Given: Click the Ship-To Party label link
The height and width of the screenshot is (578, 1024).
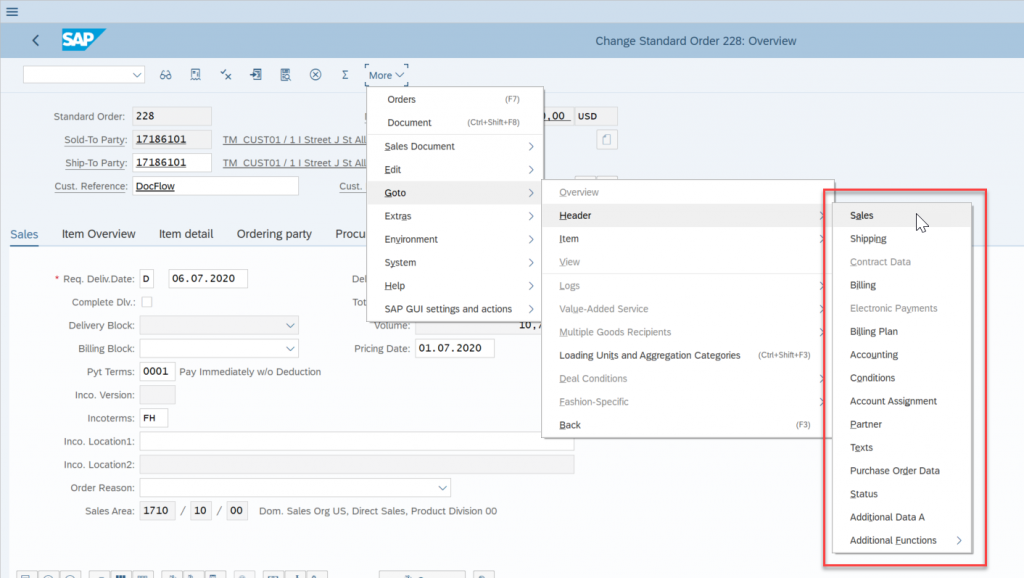Looking at the screenshot, I should coord(96,163).
